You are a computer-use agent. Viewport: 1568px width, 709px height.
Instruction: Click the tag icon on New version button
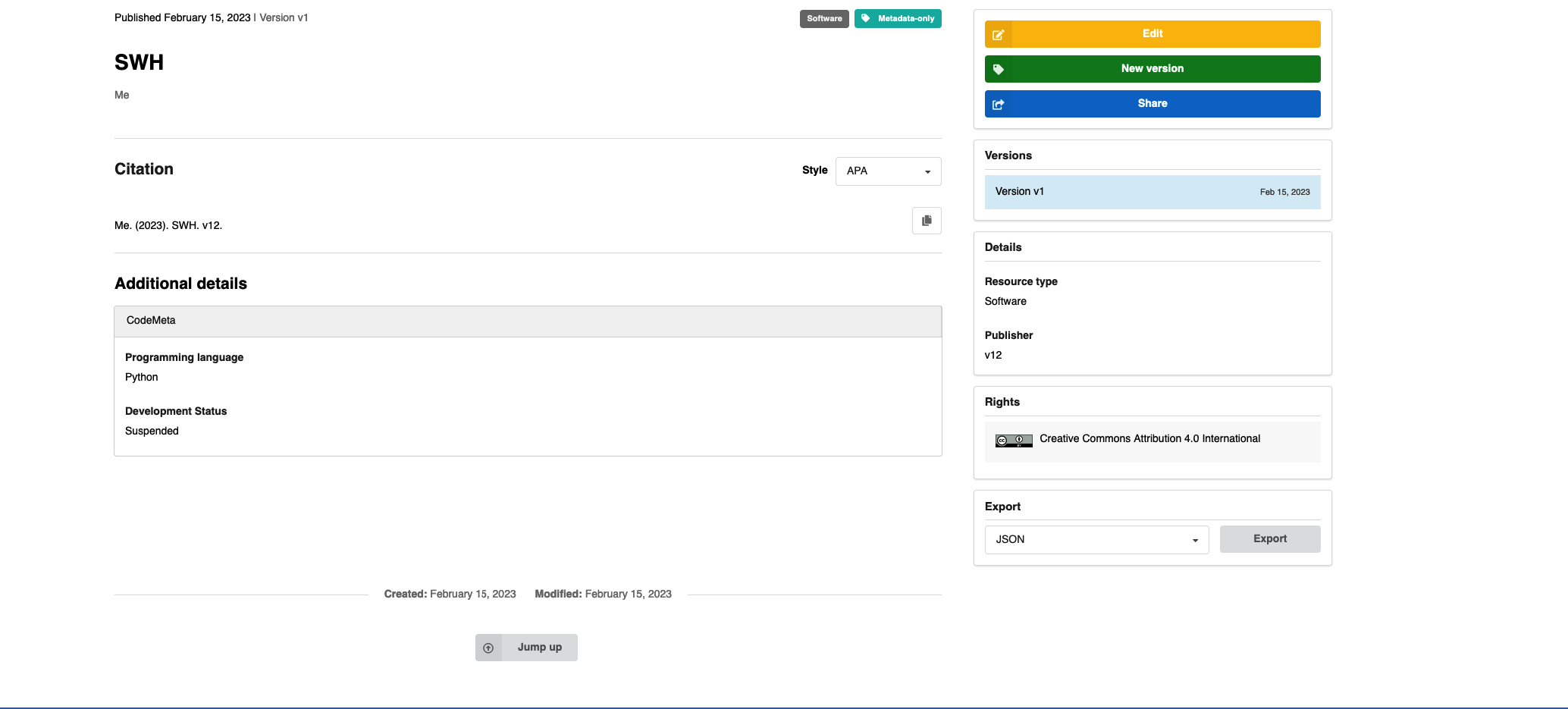pyautogui.click(x=998, y=69)
